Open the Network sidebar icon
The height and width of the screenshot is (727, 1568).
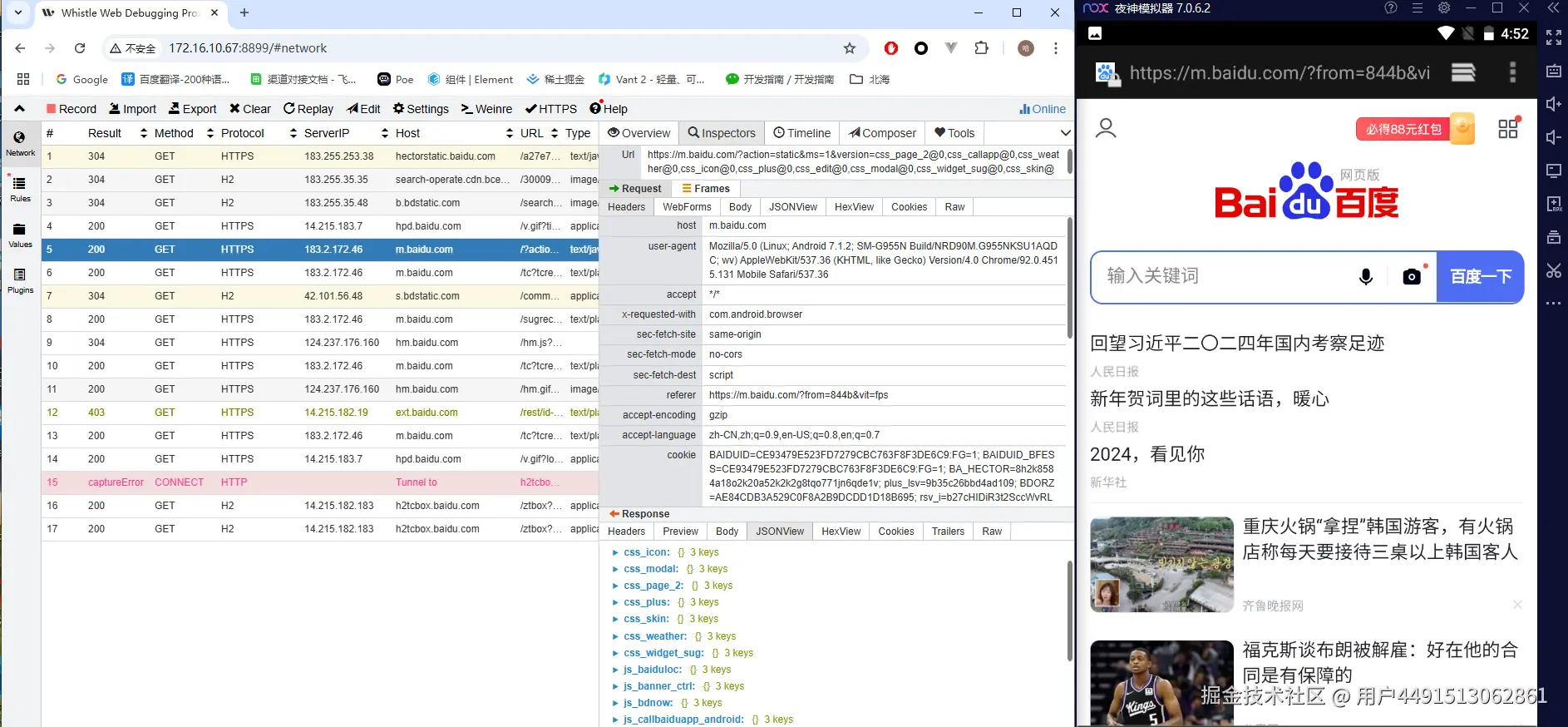20,143
